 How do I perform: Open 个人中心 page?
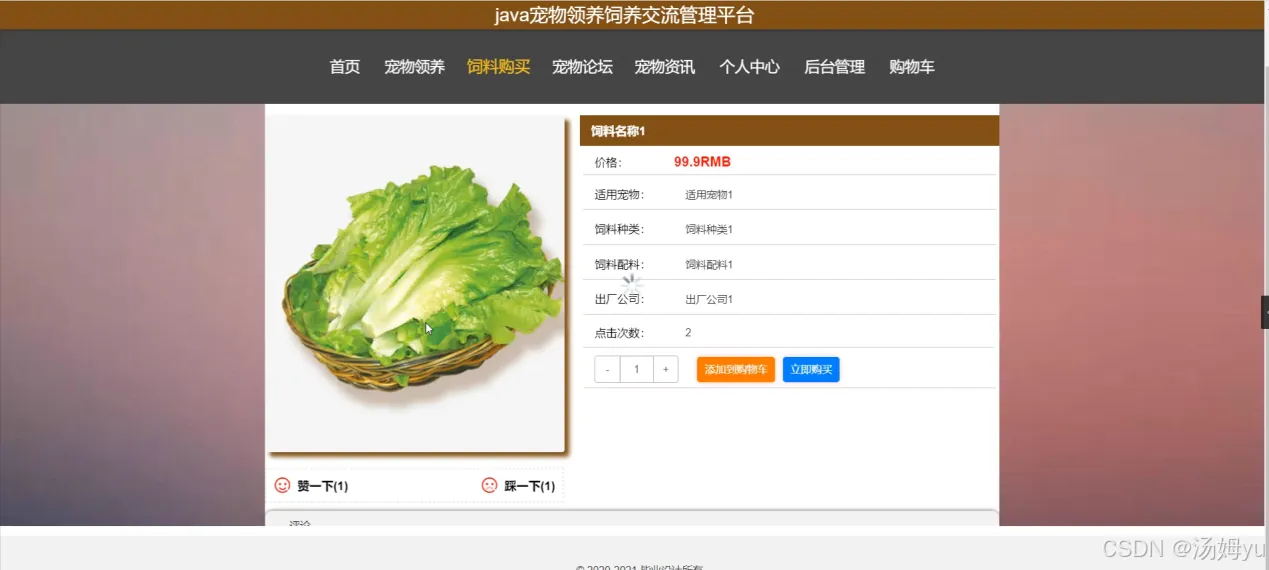tap(749, 67)
